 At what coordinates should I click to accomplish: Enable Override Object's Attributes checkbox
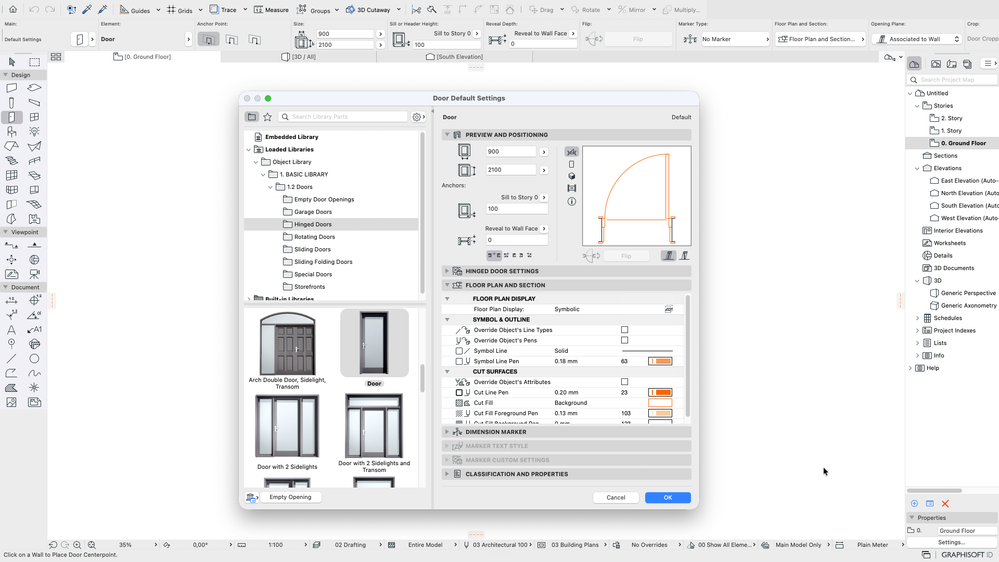pyautogui.click(x=624, y=382)
